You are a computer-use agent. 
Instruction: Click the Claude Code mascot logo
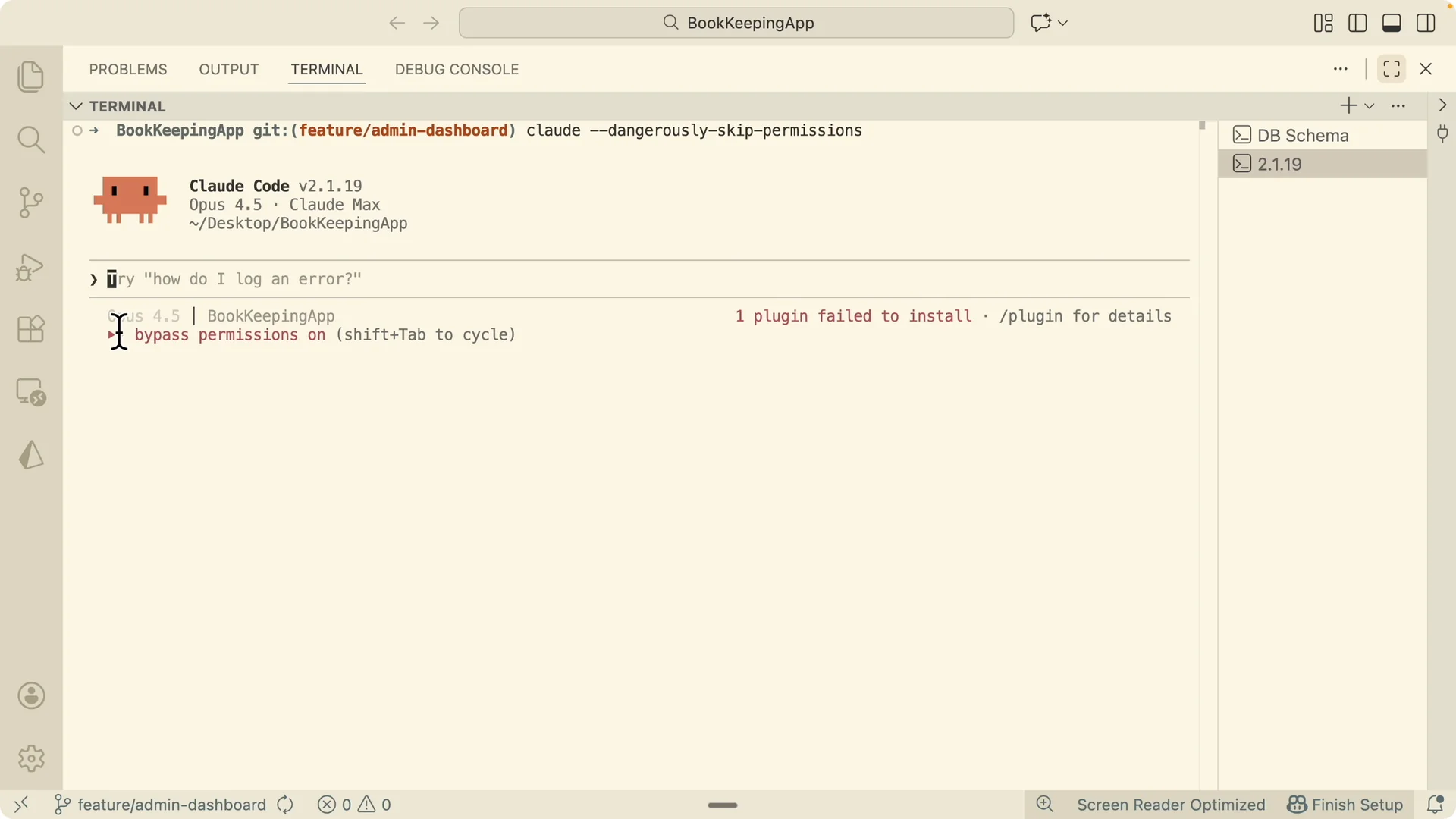[130, 200]
